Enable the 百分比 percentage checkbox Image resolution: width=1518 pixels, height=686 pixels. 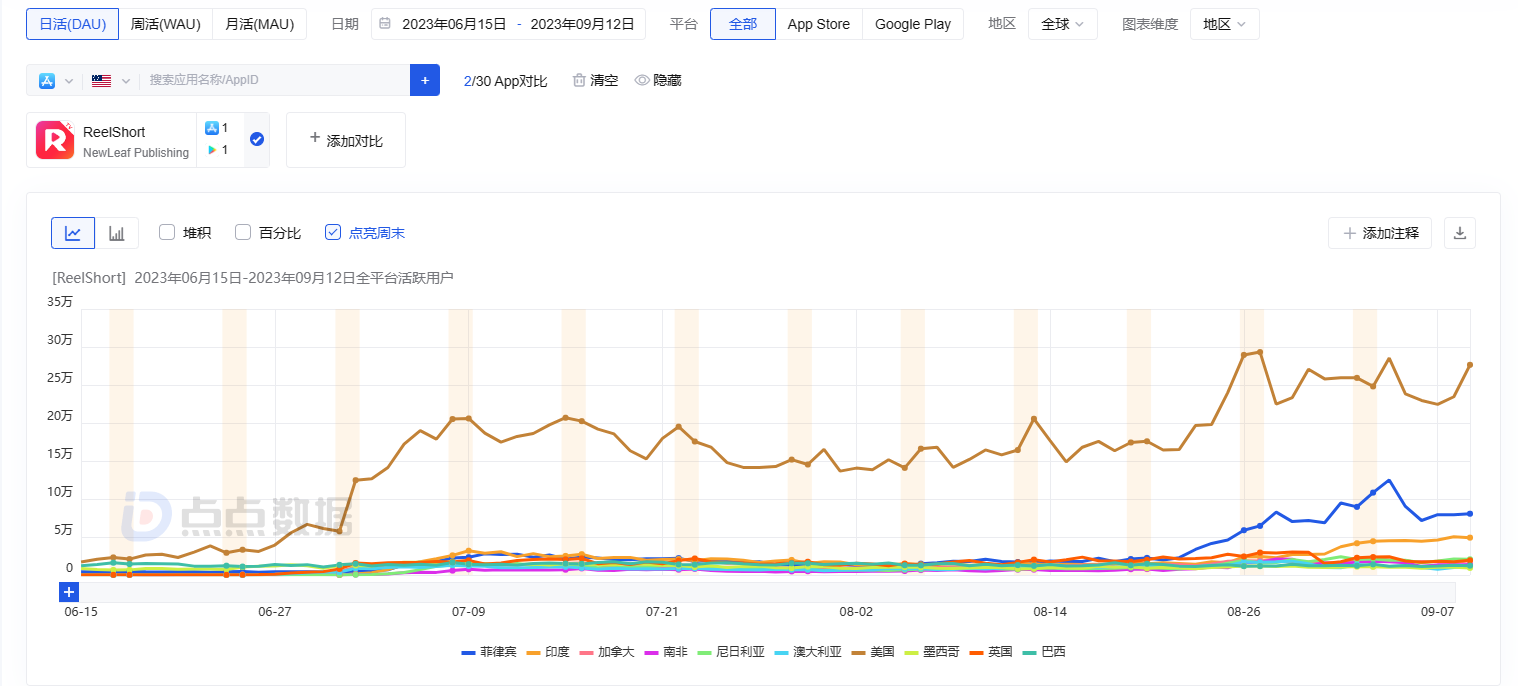[x=243, y=233]
